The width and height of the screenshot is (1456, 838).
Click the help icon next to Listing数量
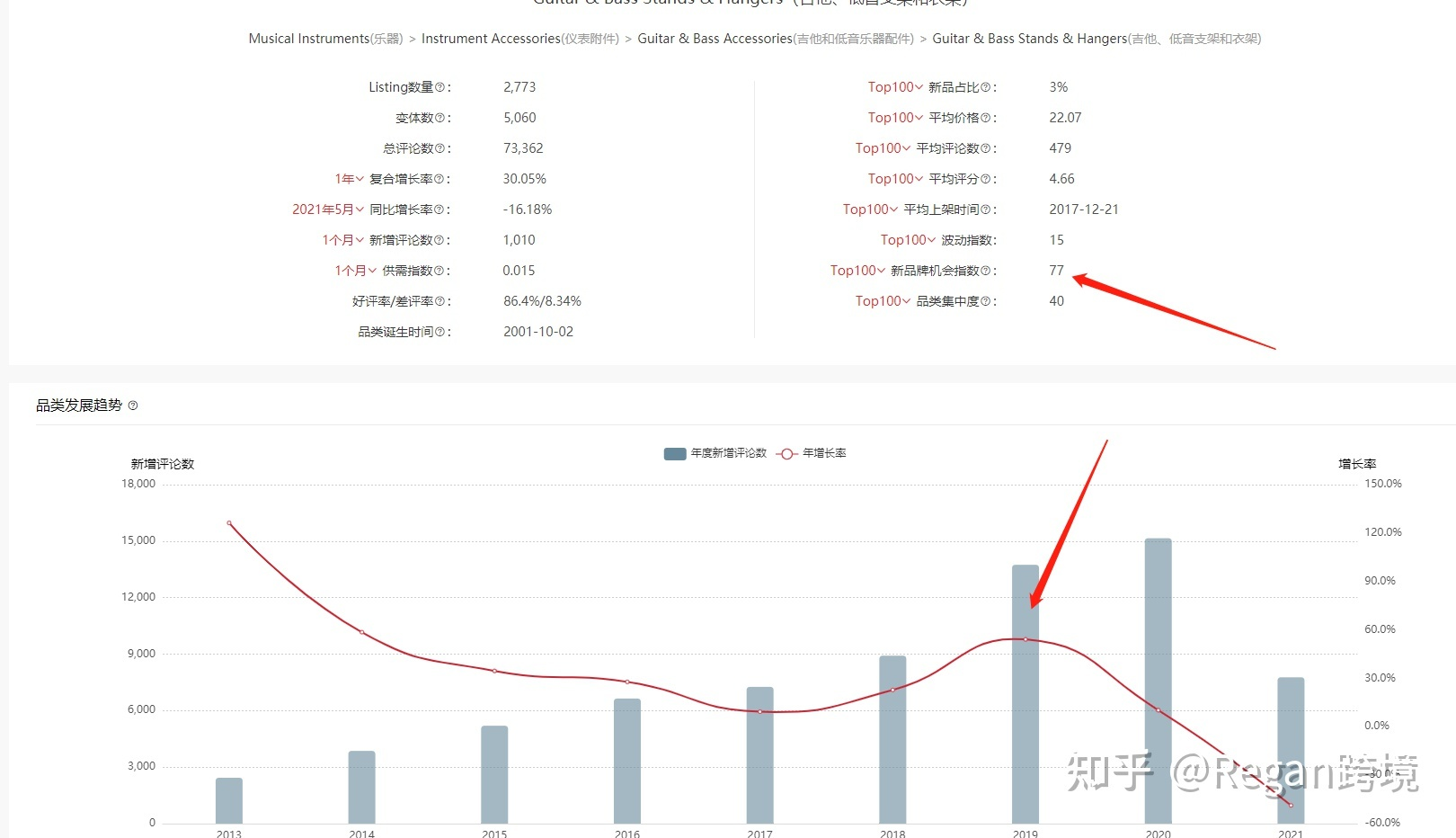[x=438, y=86]
